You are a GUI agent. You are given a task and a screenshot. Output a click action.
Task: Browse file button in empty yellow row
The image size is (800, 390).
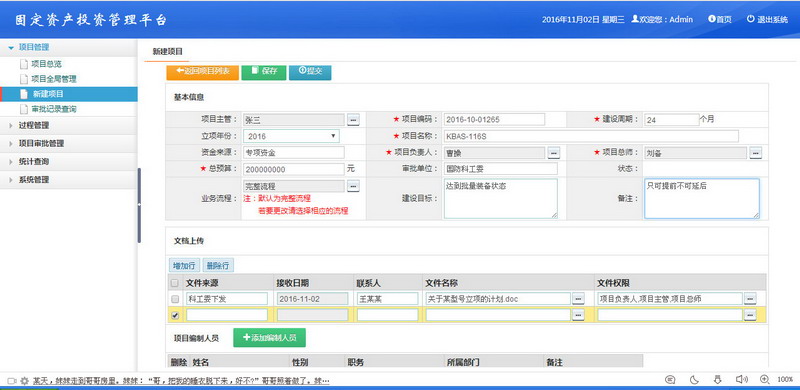pos(578,315)
